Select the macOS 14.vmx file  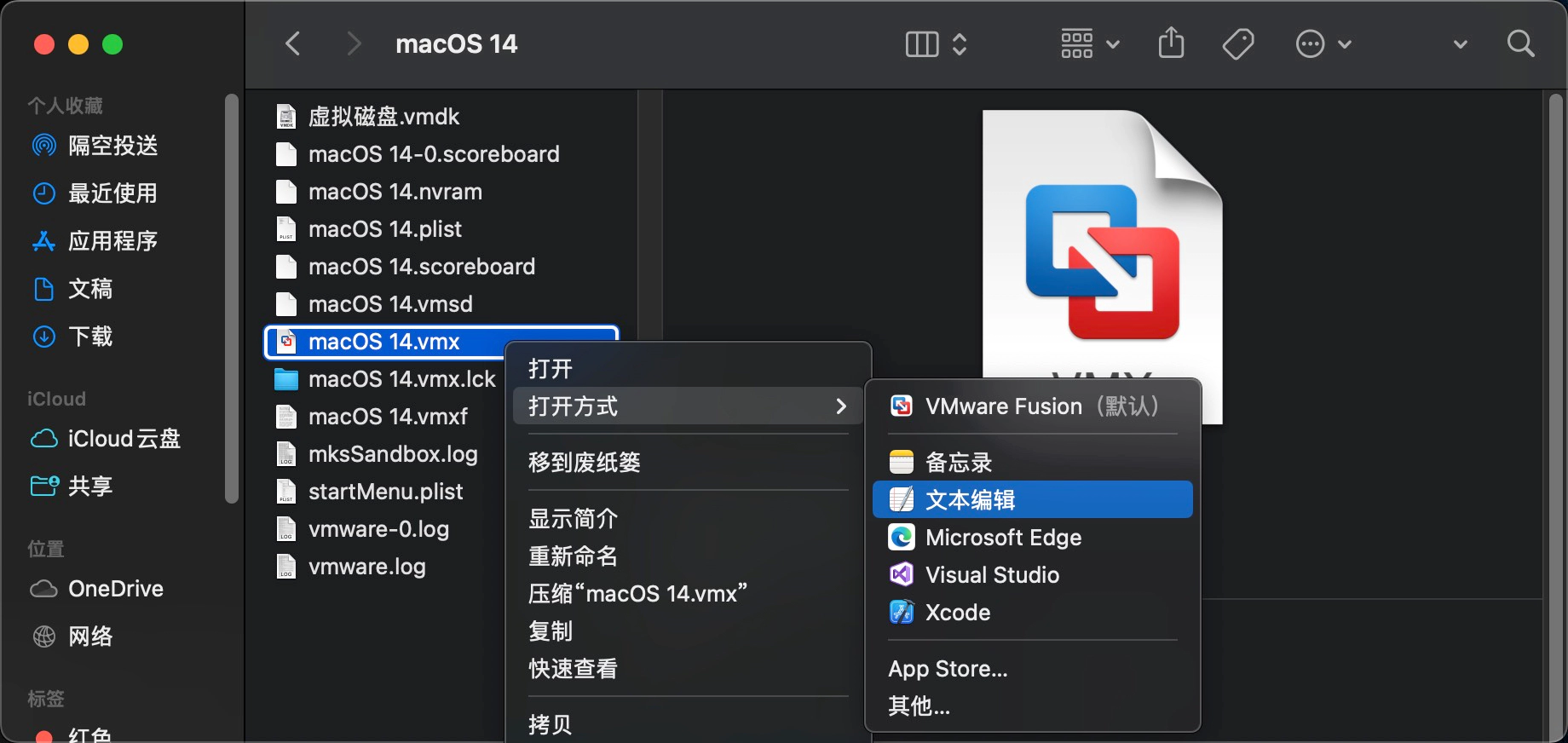coord(384,342)
